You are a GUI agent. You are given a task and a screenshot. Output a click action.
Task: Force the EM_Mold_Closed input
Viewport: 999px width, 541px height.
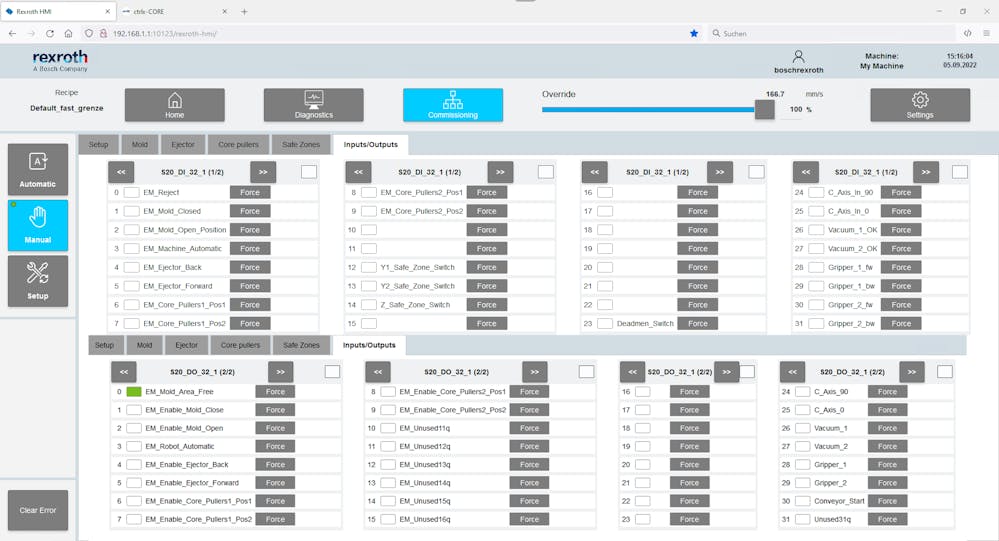250,211
